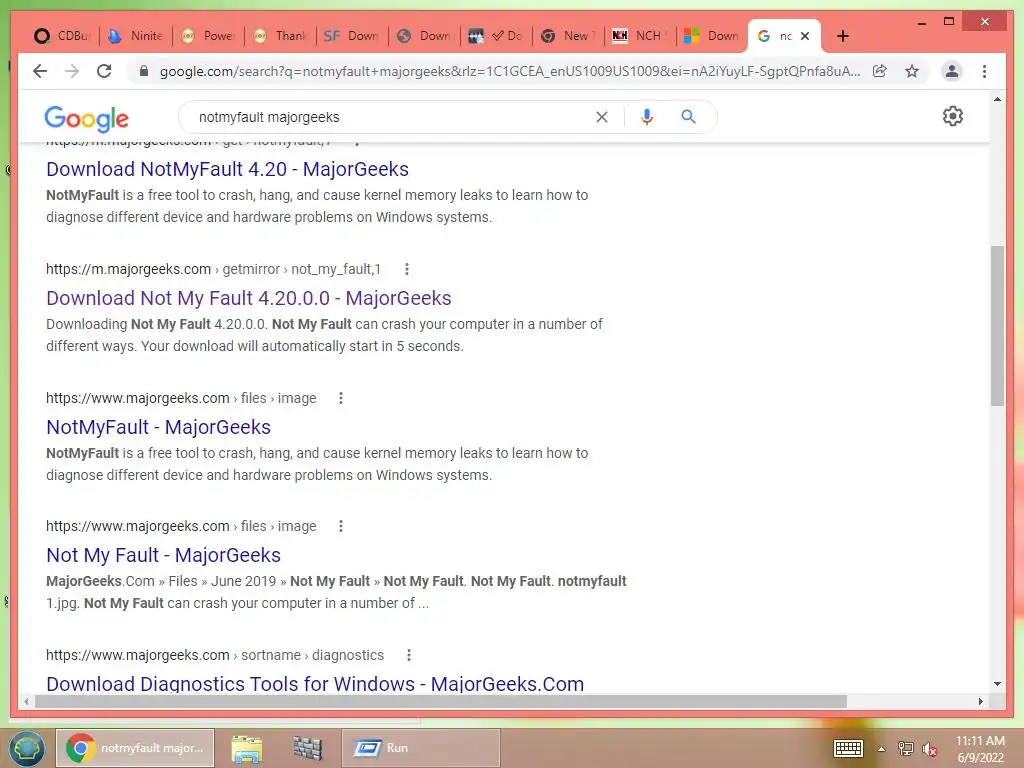Open 'Download Not My Fault 4.20.0.0 - MajorGeeks' link

click(x=248, y=298)
